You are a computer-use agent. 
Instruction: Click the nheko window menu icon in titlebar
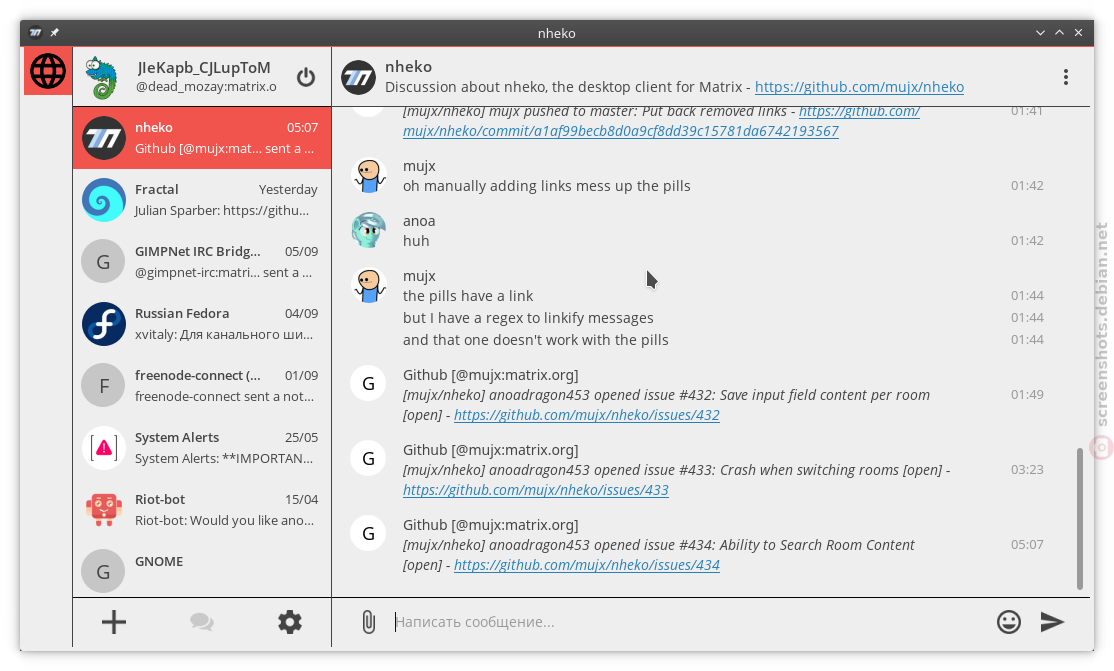pyautogui.click(x=36, y=33)
